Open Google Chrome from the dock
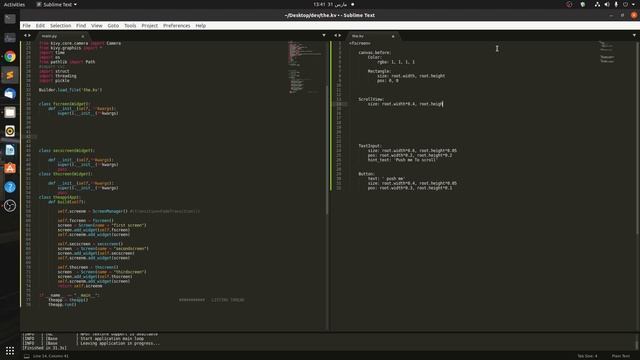This screenshot has width=640, height=360. [10, 56]
